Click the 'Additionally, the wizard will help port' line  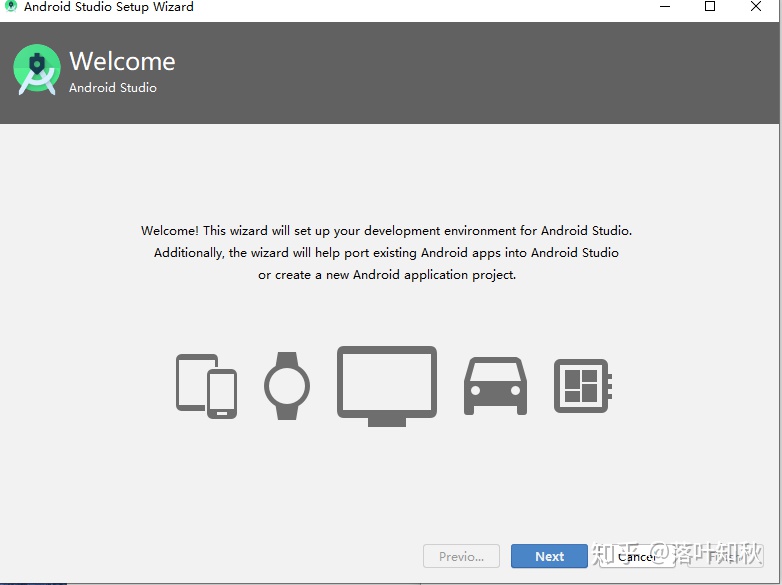(x=387, y=253)
